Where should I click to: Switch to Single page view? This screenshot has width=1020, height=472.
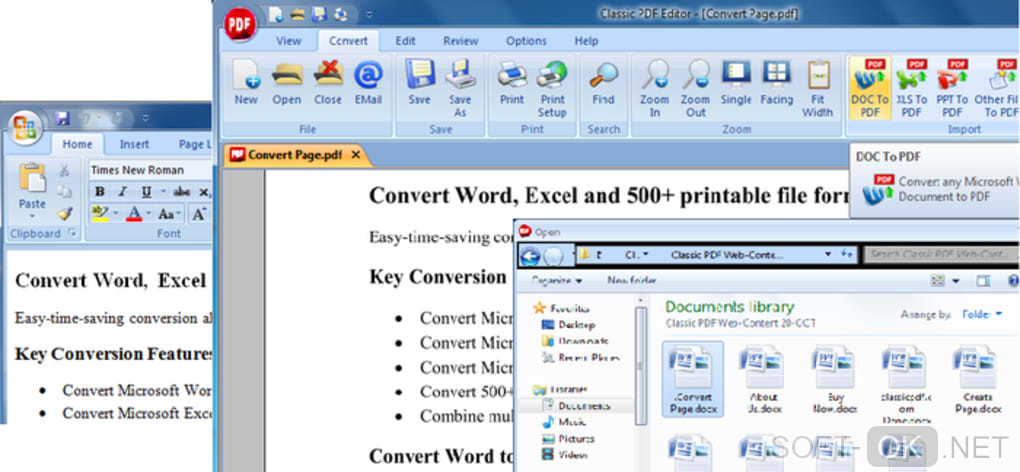pyautogui.click(x=736, y=82)
